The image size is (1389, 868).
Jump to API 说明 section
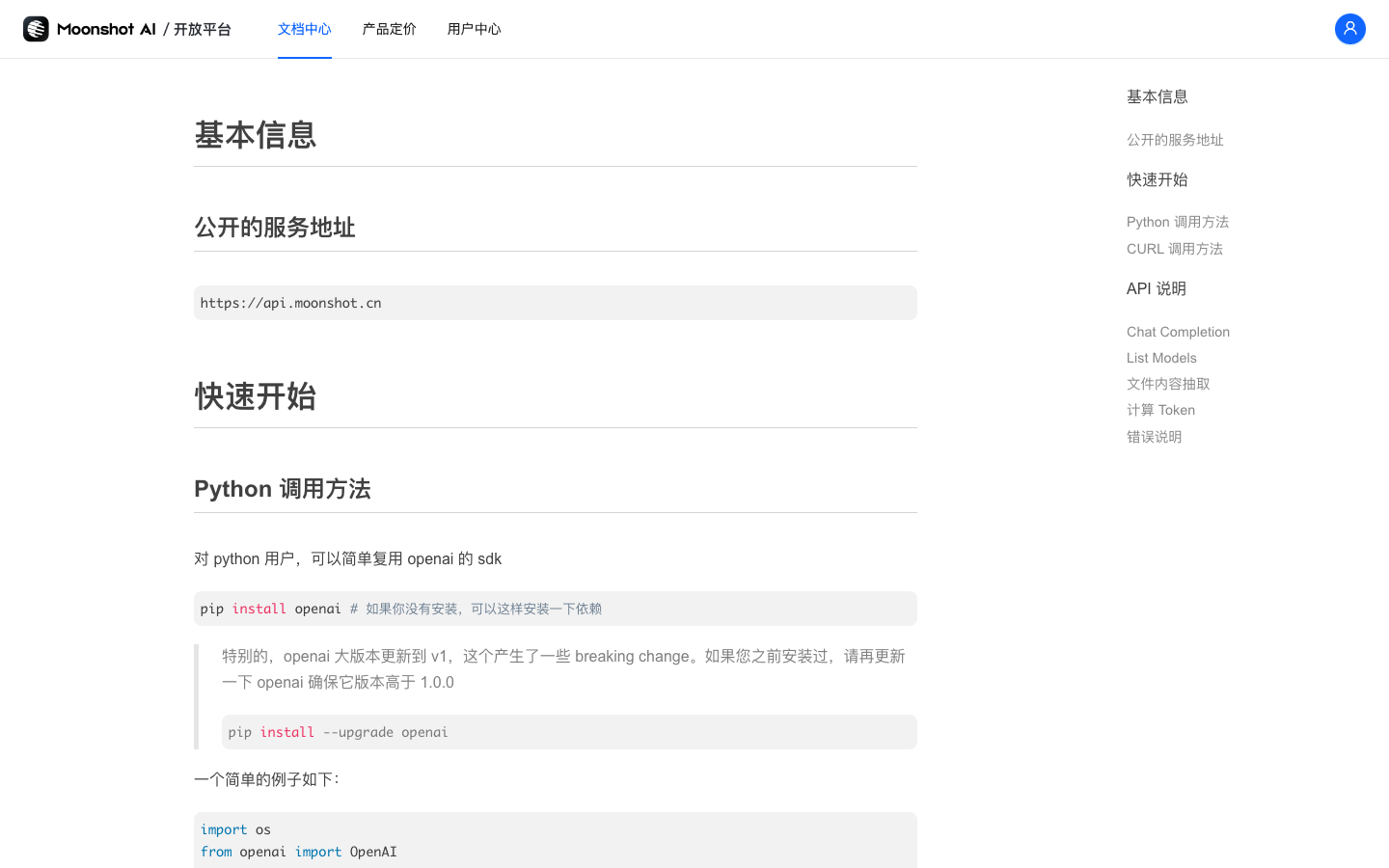[x=1156, y=288]
